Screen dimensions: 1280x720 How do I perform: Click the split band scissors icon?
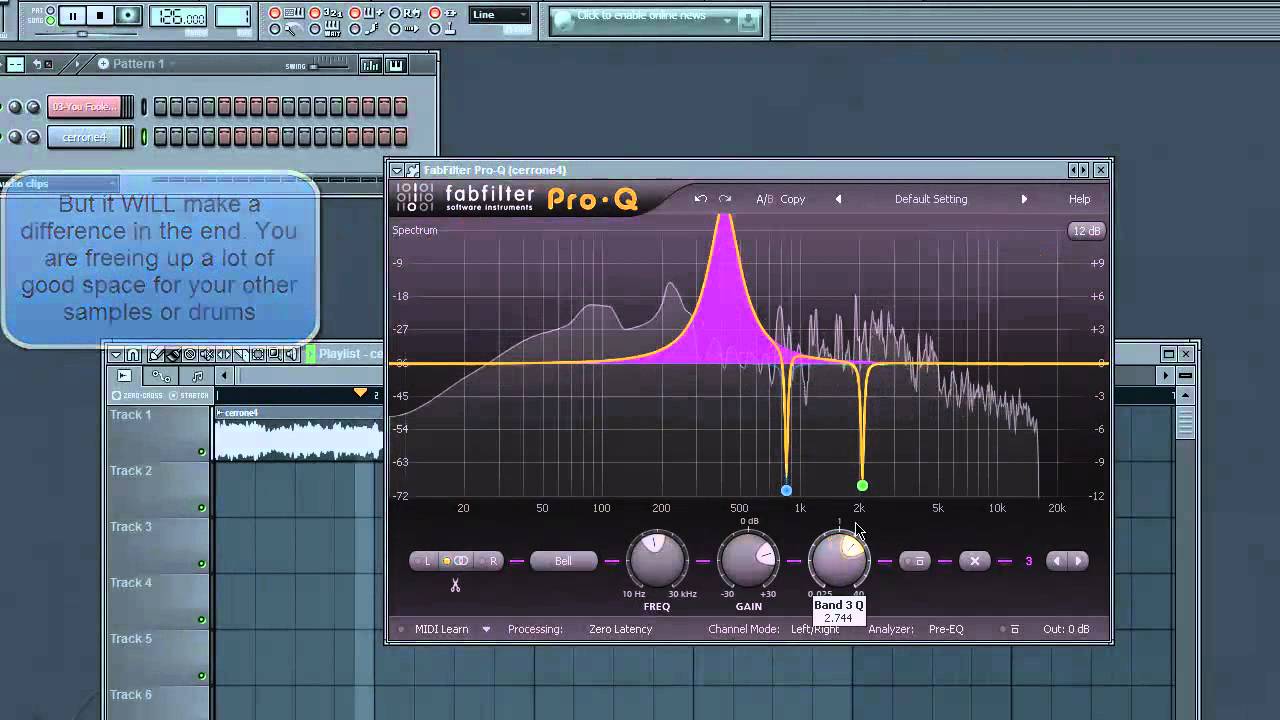click(x=455, y=585)
